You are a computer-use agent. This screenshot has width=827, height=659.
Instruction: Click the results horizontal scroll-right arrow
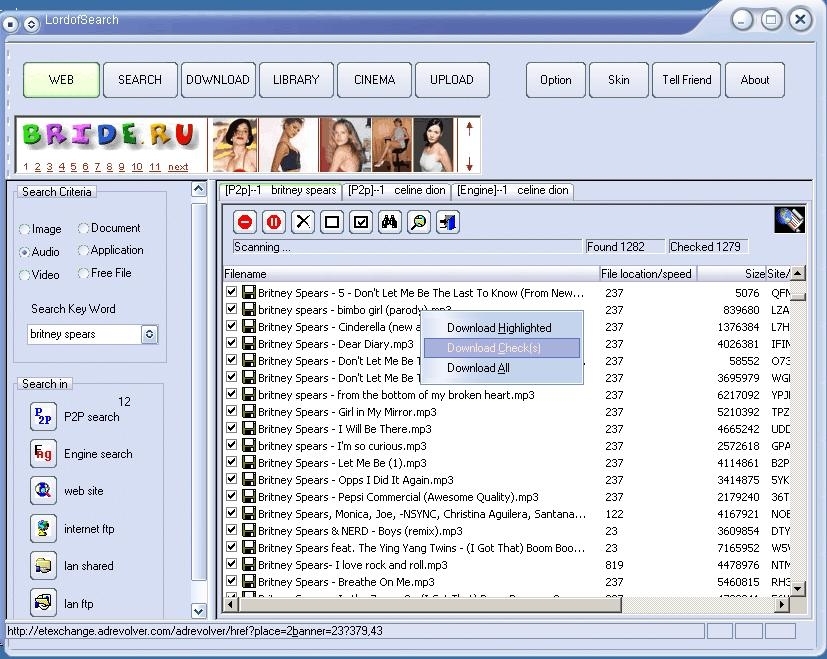click(x=782, y=605)
